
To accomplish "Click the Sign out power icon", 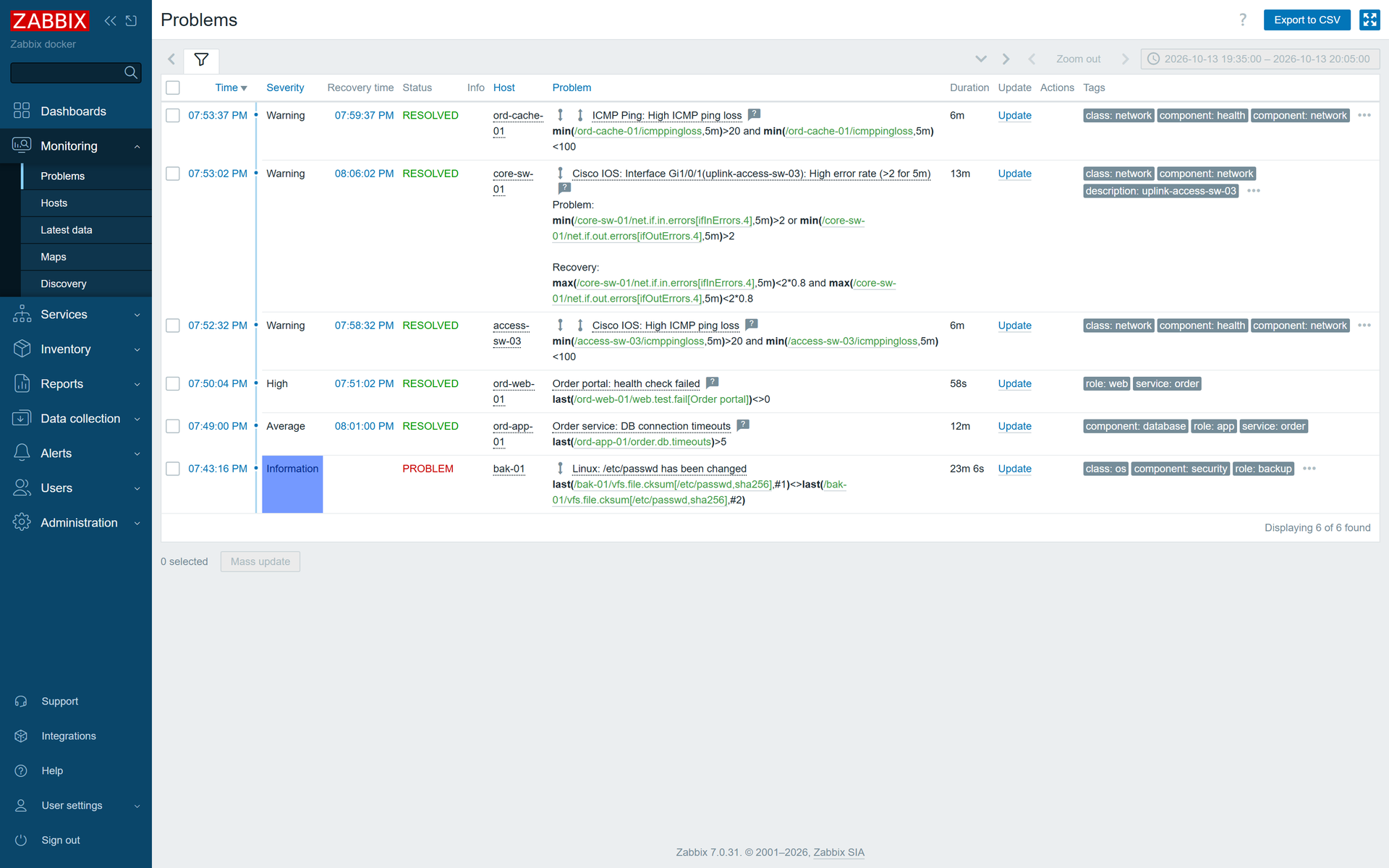I will pos(21,841).
